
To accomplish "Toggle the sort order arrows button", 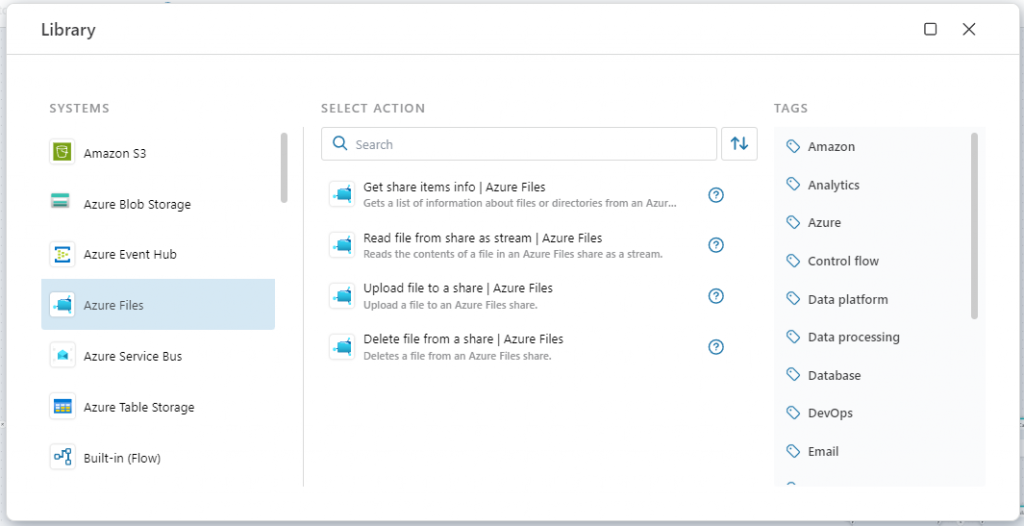I will [x=739, y=144].
